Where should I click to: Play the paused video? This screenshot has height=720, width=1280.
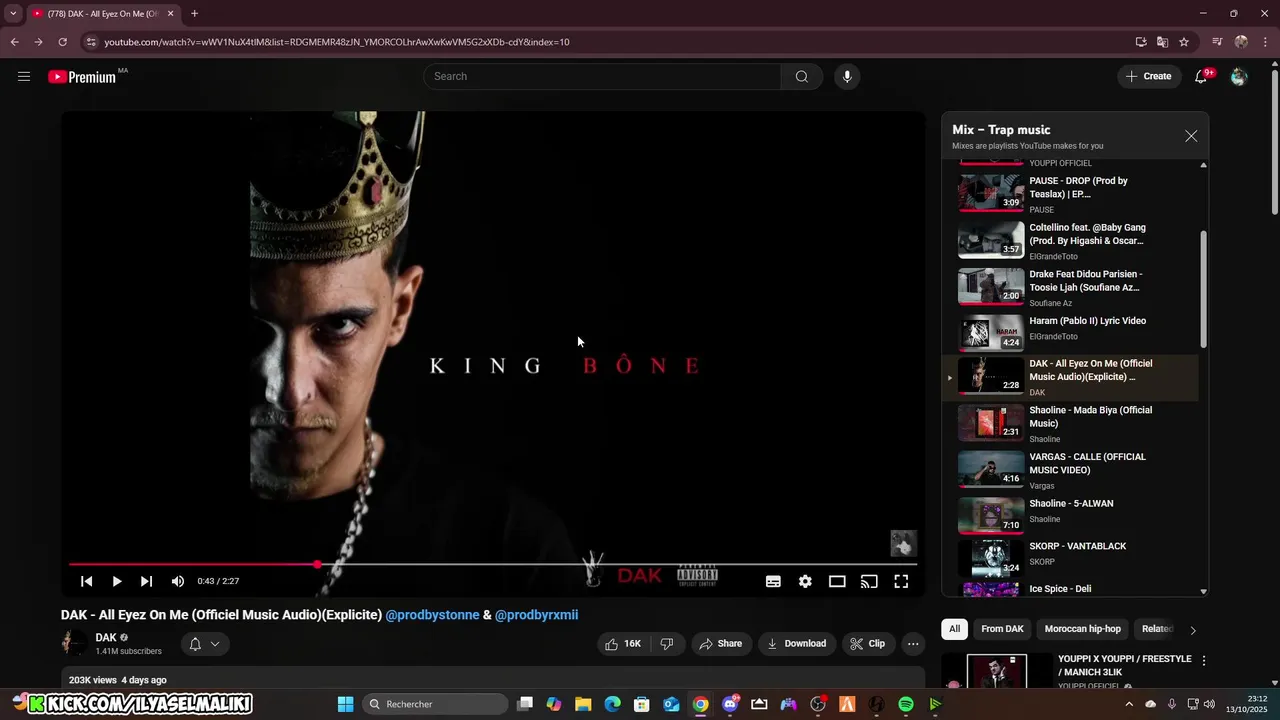pyautogui.click(x=117, y=581)
